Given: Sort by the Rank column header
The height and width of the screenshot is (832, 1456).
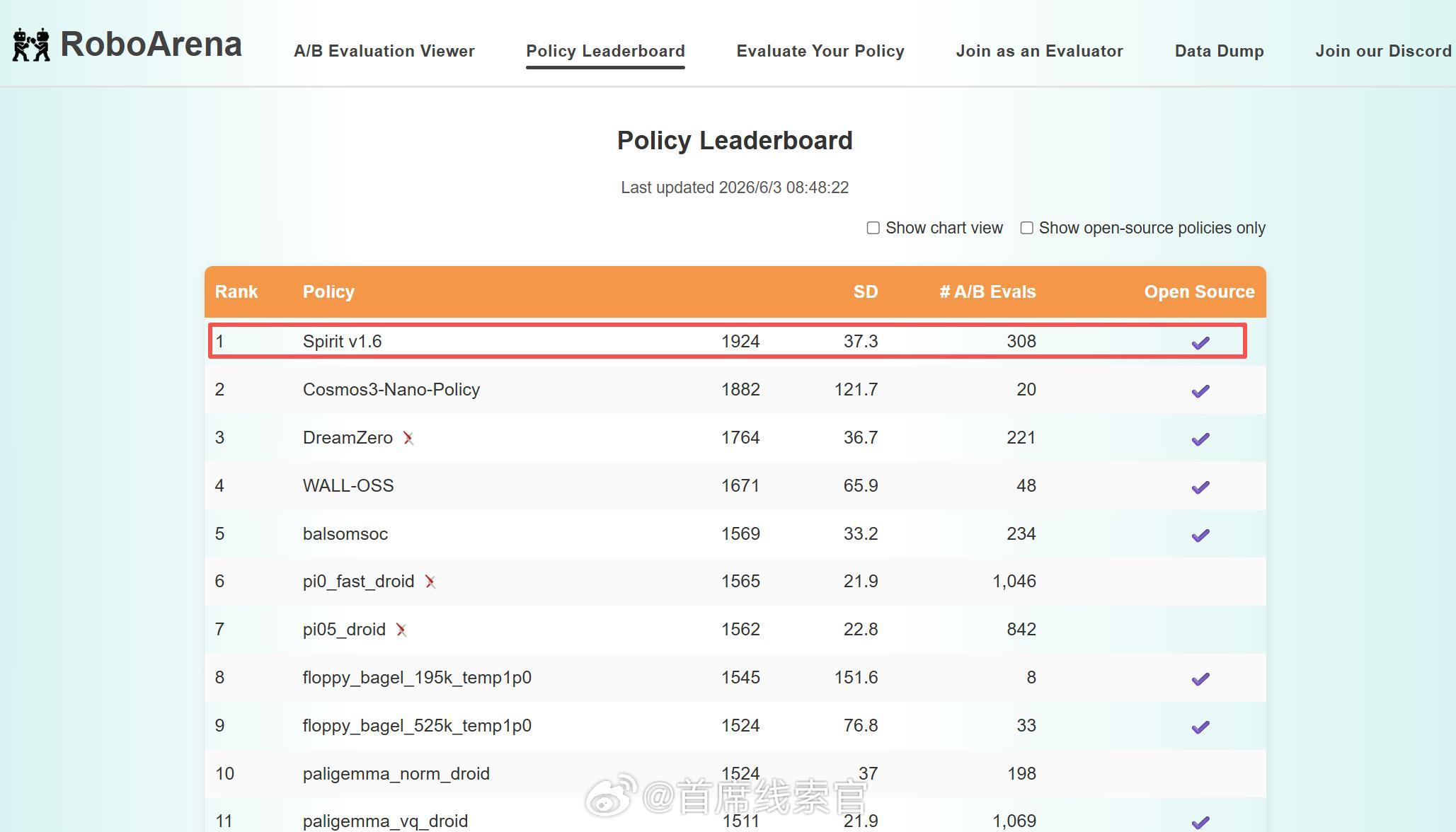Looking at the screenshot, I should pos(236,291).
